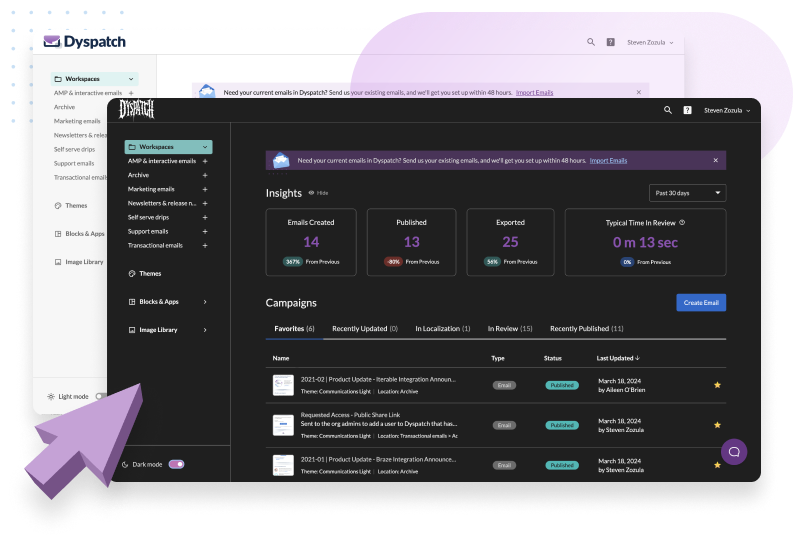Open Themes in the dark sidebar
The width and height of the screenshot is (800, 539).
145,274
